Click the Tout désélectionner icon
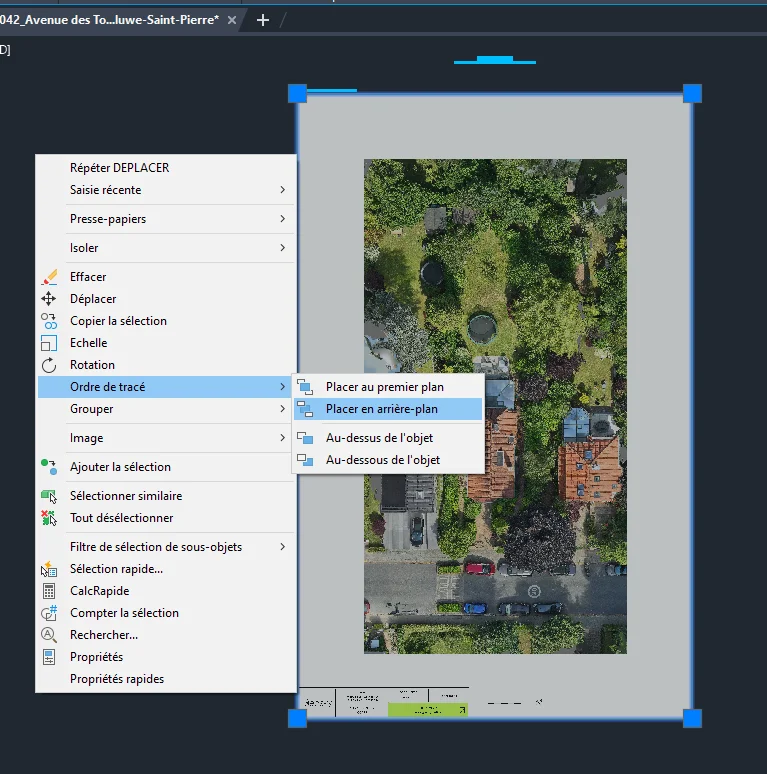 coord(49,518)
